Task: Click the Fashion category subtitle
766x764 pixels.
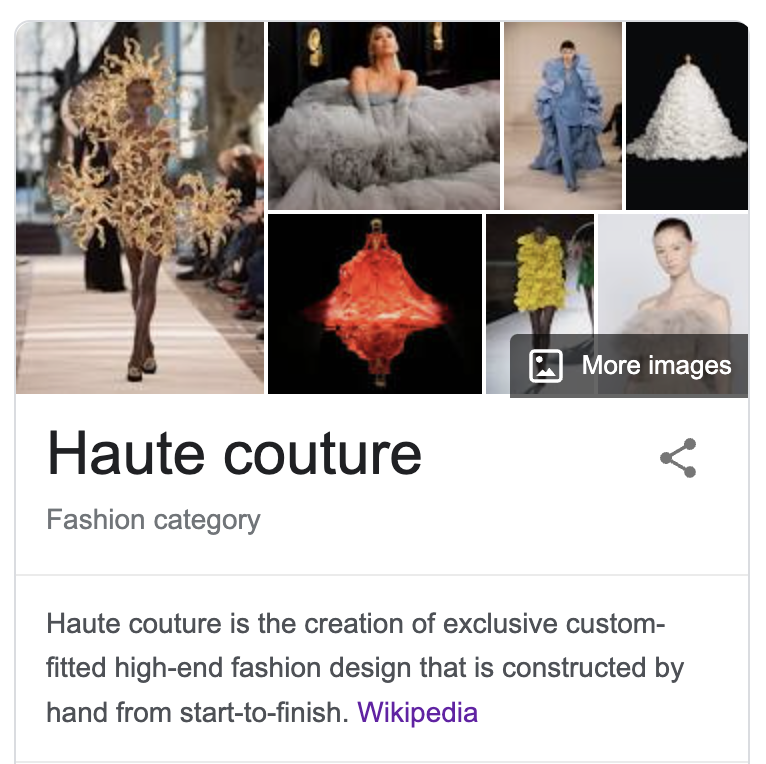Action: pos(153,520)
